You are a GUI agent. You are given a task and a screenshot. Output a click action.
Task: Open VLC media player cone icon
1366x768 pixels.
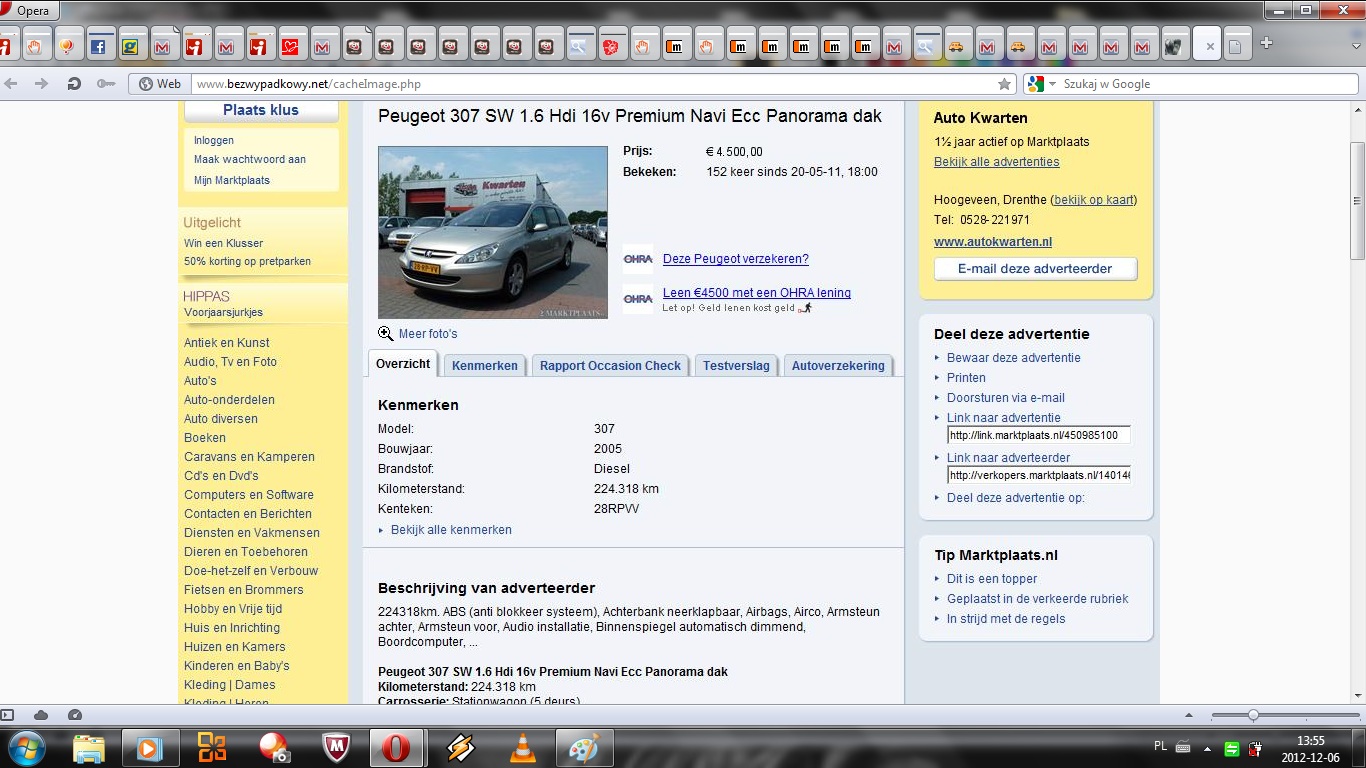tap(522, 748)
